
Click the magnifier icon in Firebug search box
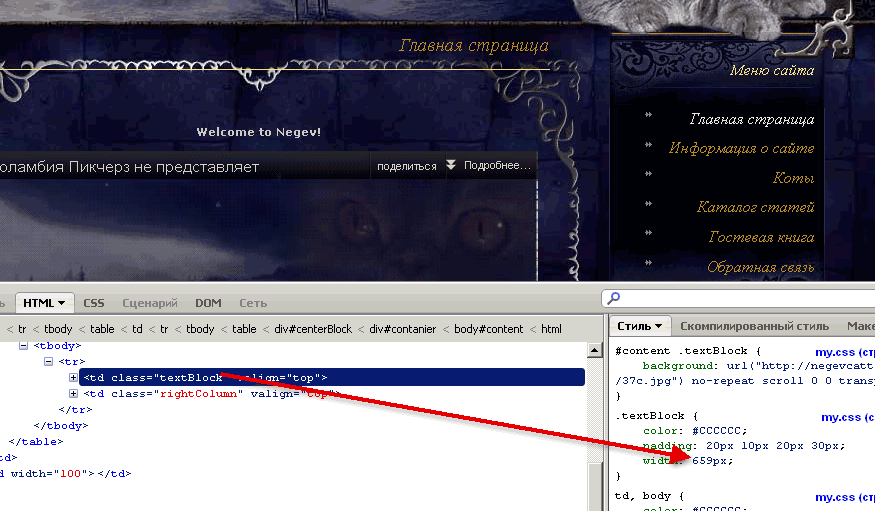coord(614,298)
